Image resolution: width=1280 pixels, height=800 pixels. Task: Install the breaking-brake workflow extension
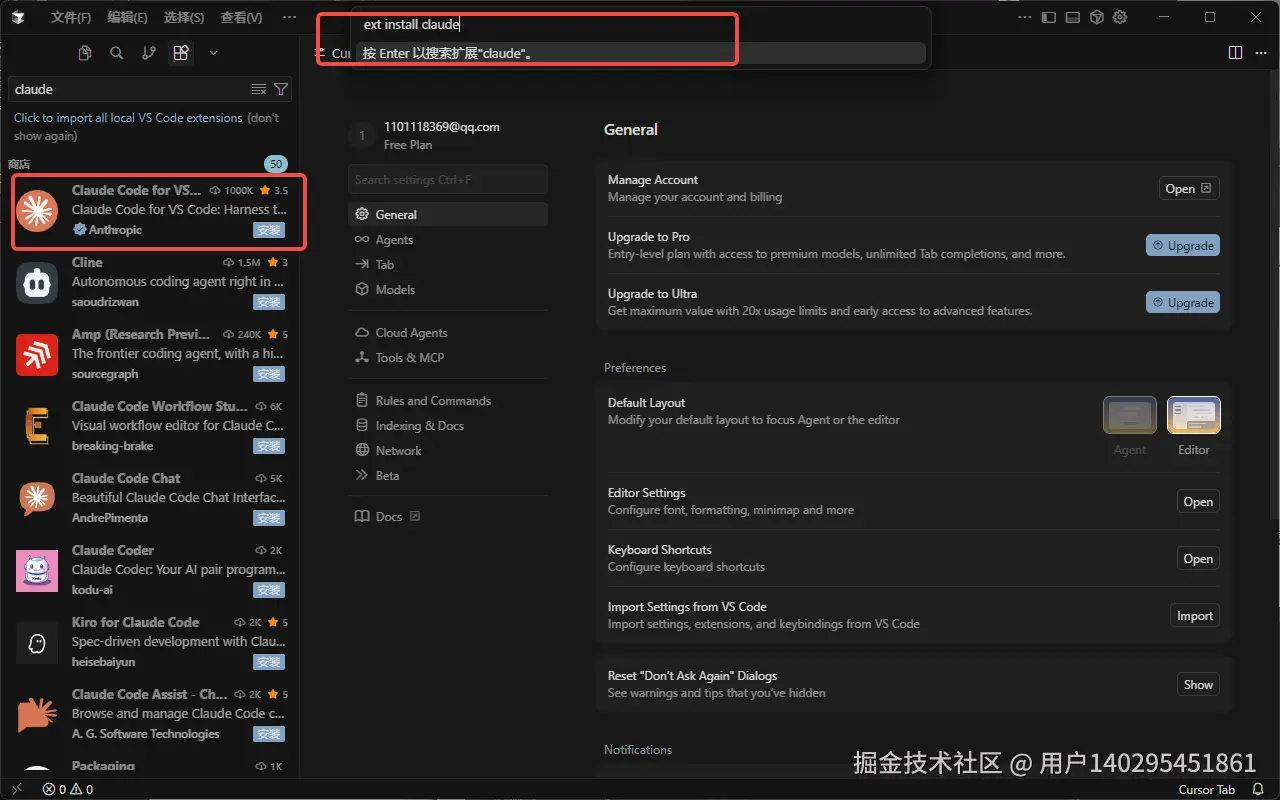[269, 446]
